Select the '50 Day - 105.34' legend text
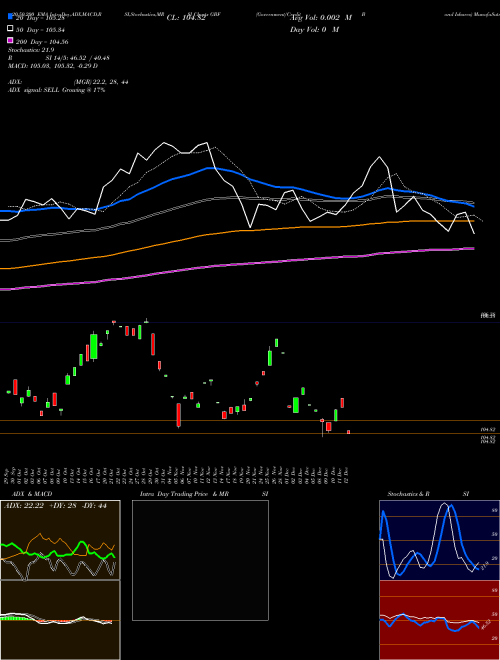Viewport: 500px width, 660px height. pos(42,30)
